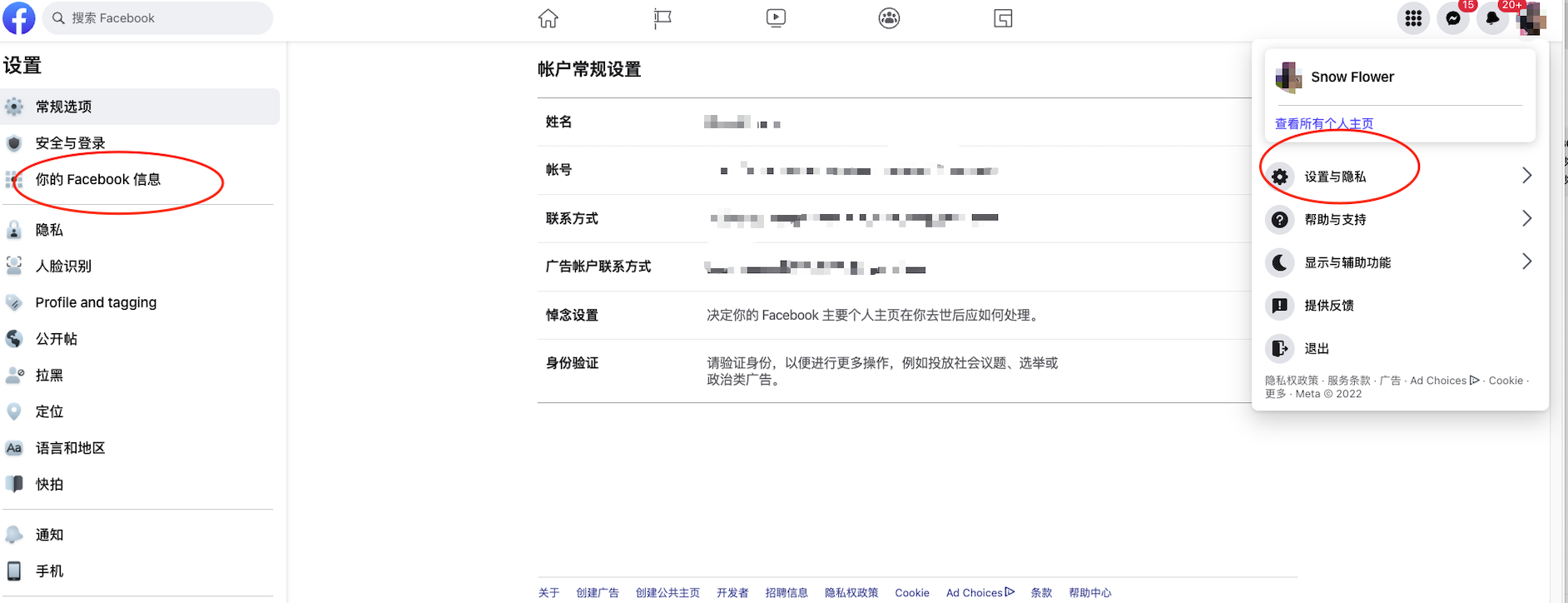Click the account avatar in top bar
The image size is (1568, 603).
(1531, 18)
